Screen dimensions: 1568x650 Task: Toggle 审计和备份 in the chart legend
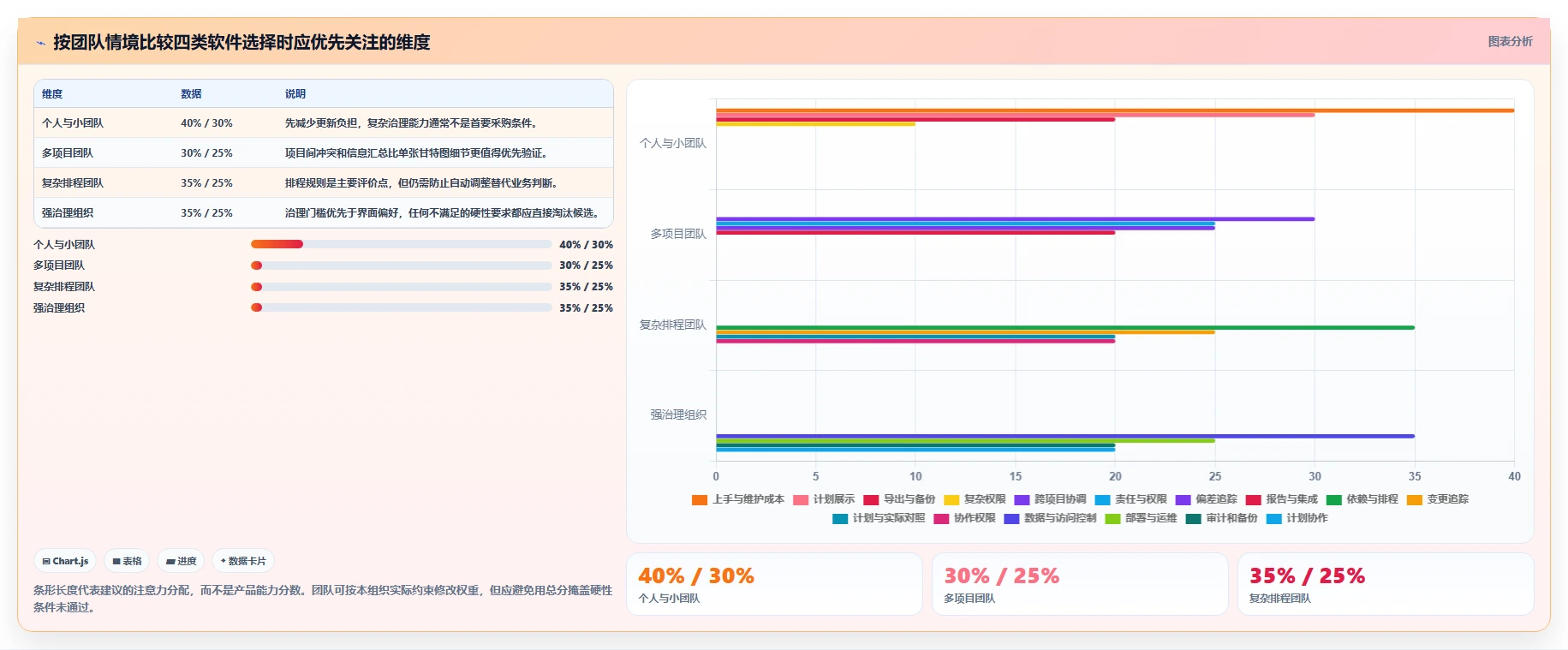[1221, 518]
